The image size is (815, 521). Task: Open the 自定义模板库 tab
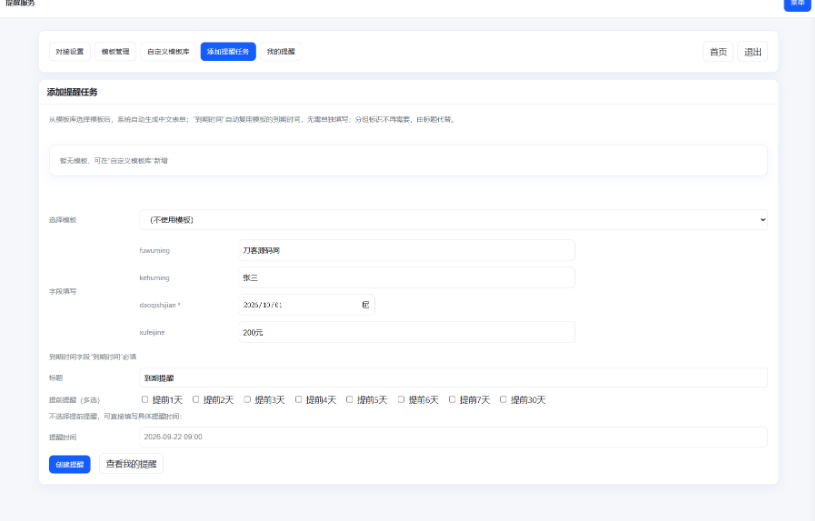click(168, 51)
